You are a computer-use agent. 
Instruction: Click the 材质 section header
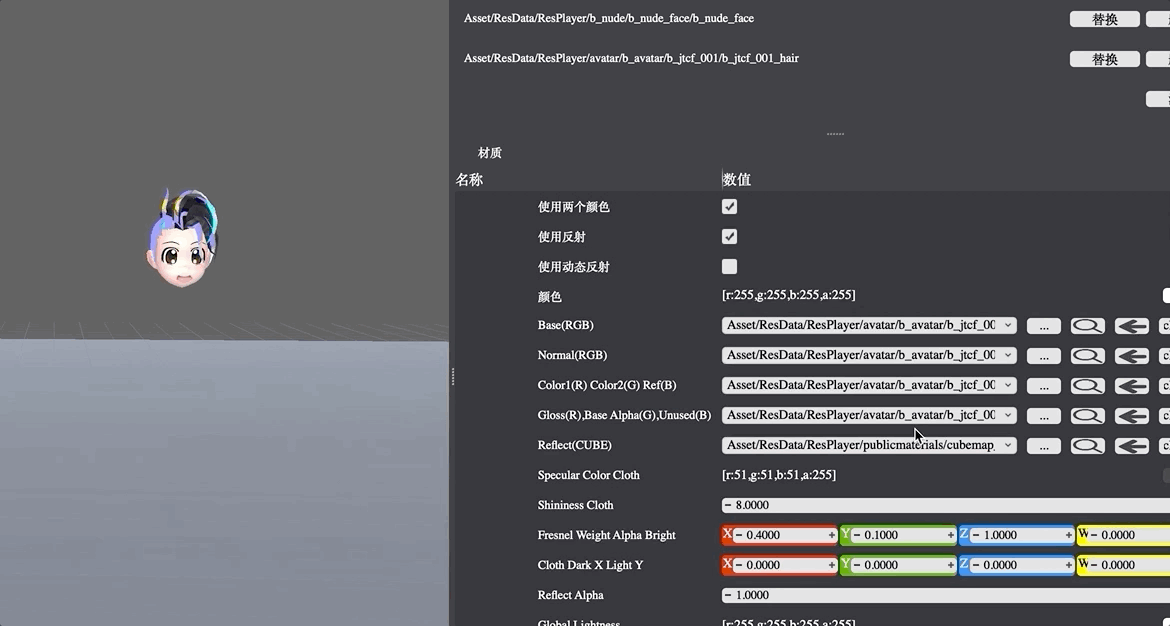489,153
